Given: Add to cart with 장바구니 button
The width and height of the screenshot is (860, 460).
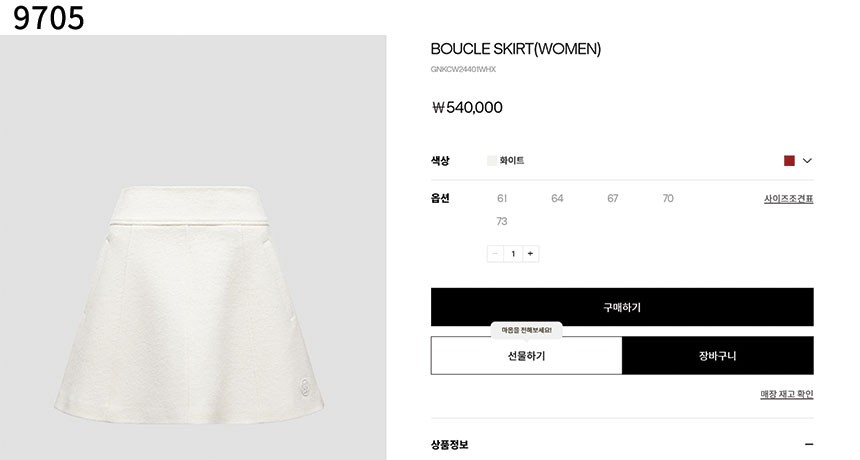Looking at the screenshot, I should [718, 356].
